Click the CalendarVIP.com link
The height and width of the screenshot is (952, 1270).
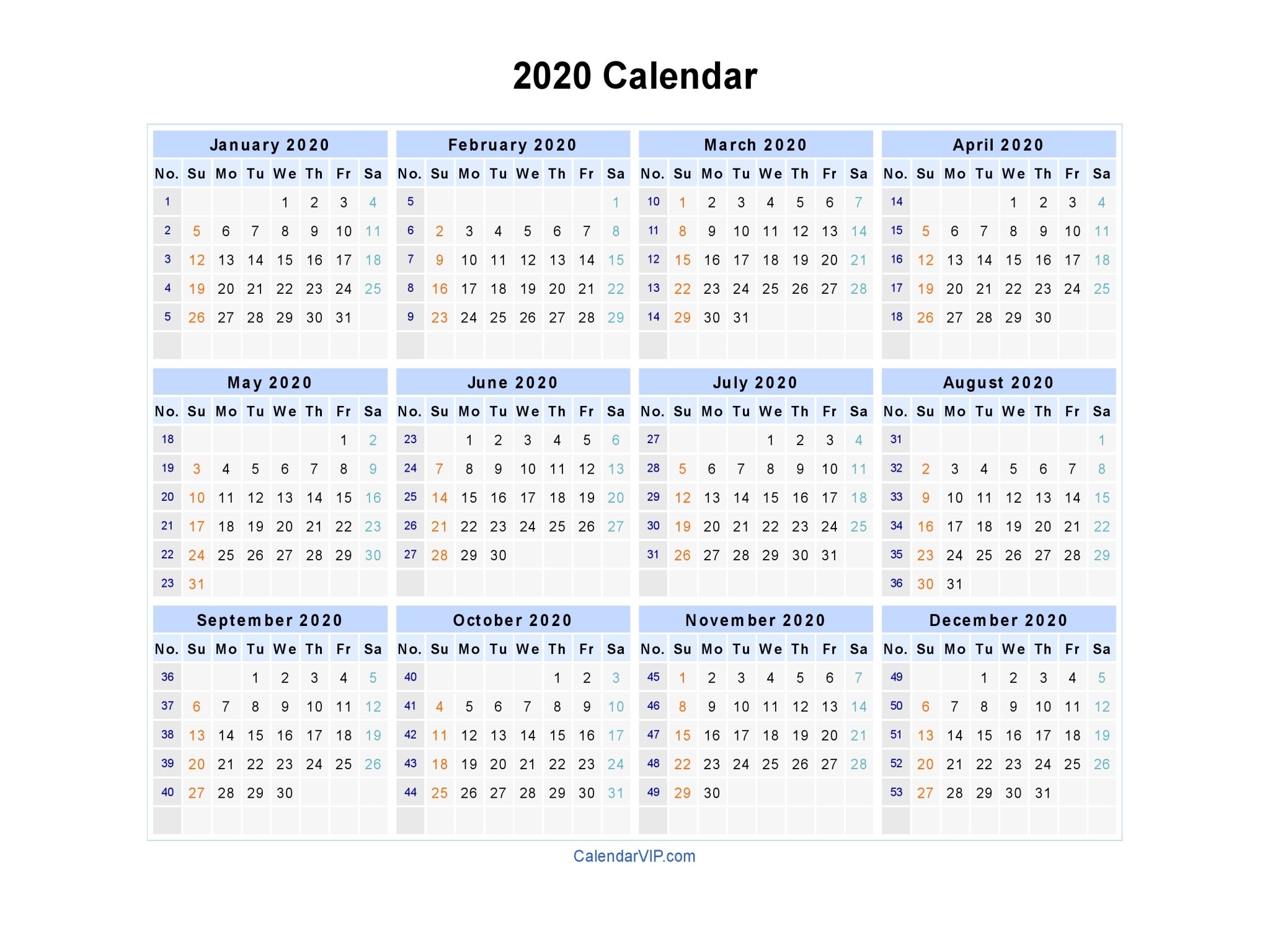[x=634, y=857]
